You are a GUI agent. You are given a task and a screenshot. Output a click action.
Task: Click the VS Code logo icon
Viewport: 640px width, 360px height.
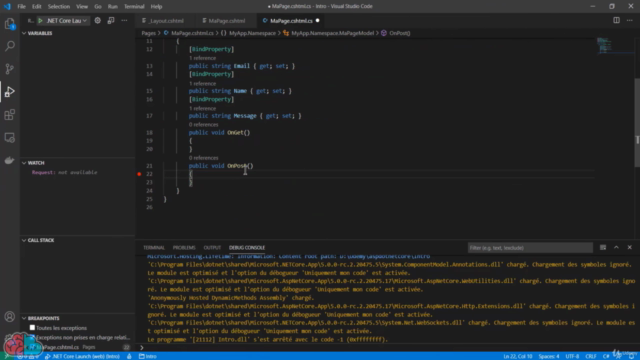point(7,7)
